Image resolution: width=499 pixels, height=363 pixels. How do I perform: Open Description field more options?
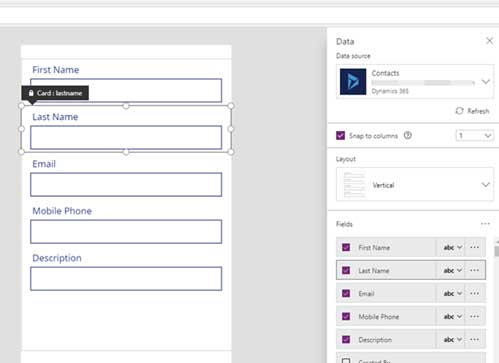point(474,339)
